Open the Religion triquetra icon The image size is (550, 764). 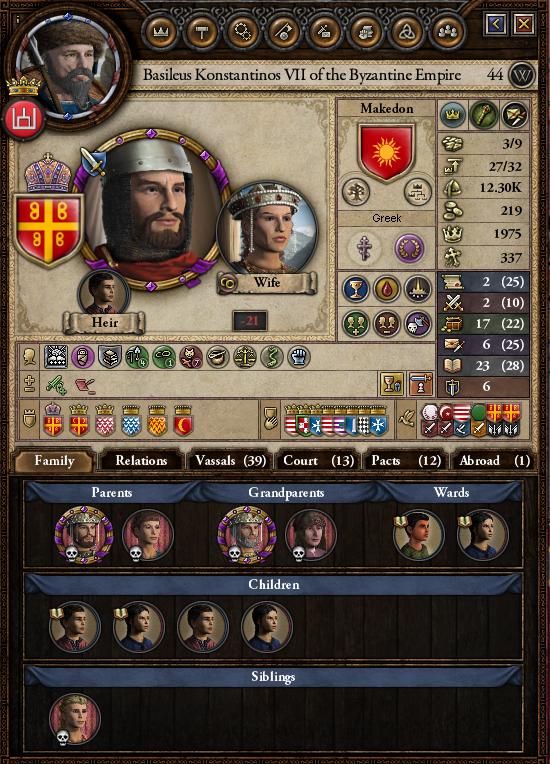click(x=406, y=32)
